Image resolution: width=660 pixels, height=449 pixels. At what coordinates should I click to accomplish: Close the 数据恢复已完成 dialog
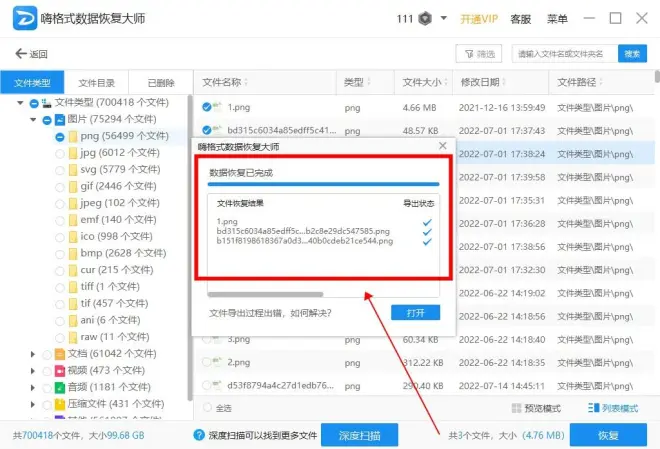442,146
